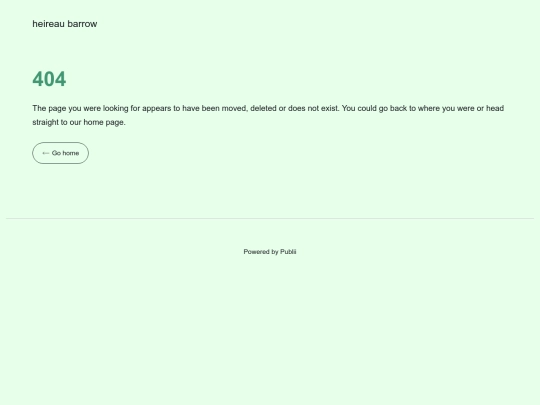
Task: Click the last digit 4 in the heading
Action: click(61, 79)
